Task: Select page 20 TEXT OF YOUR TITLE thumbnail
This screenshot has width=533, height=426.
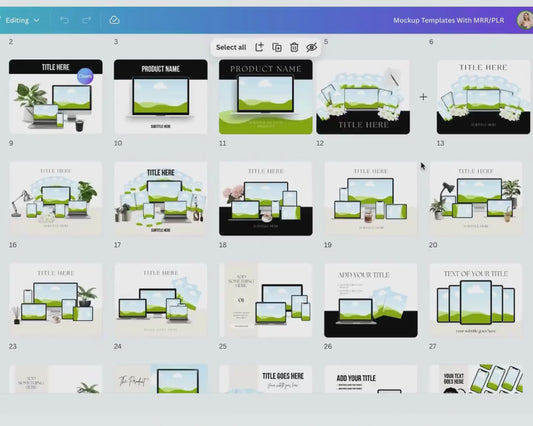Action: click(x=476, y=300)
